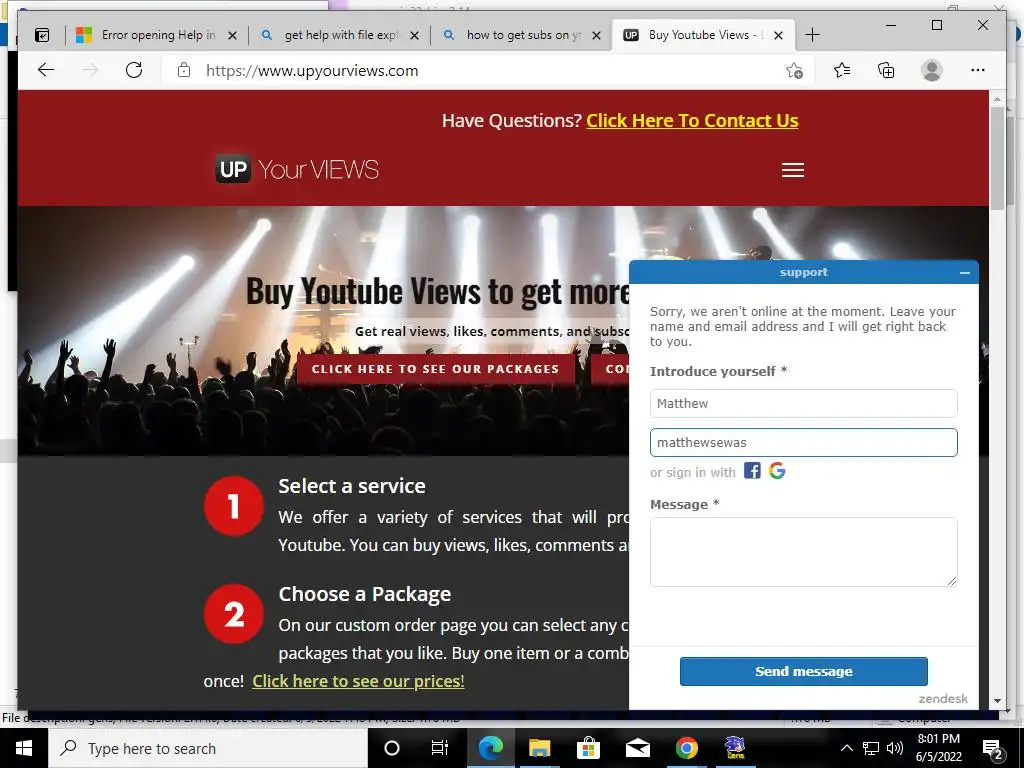
Task: Click the 'Select a service' heading
Action: (x=352, y=486)
